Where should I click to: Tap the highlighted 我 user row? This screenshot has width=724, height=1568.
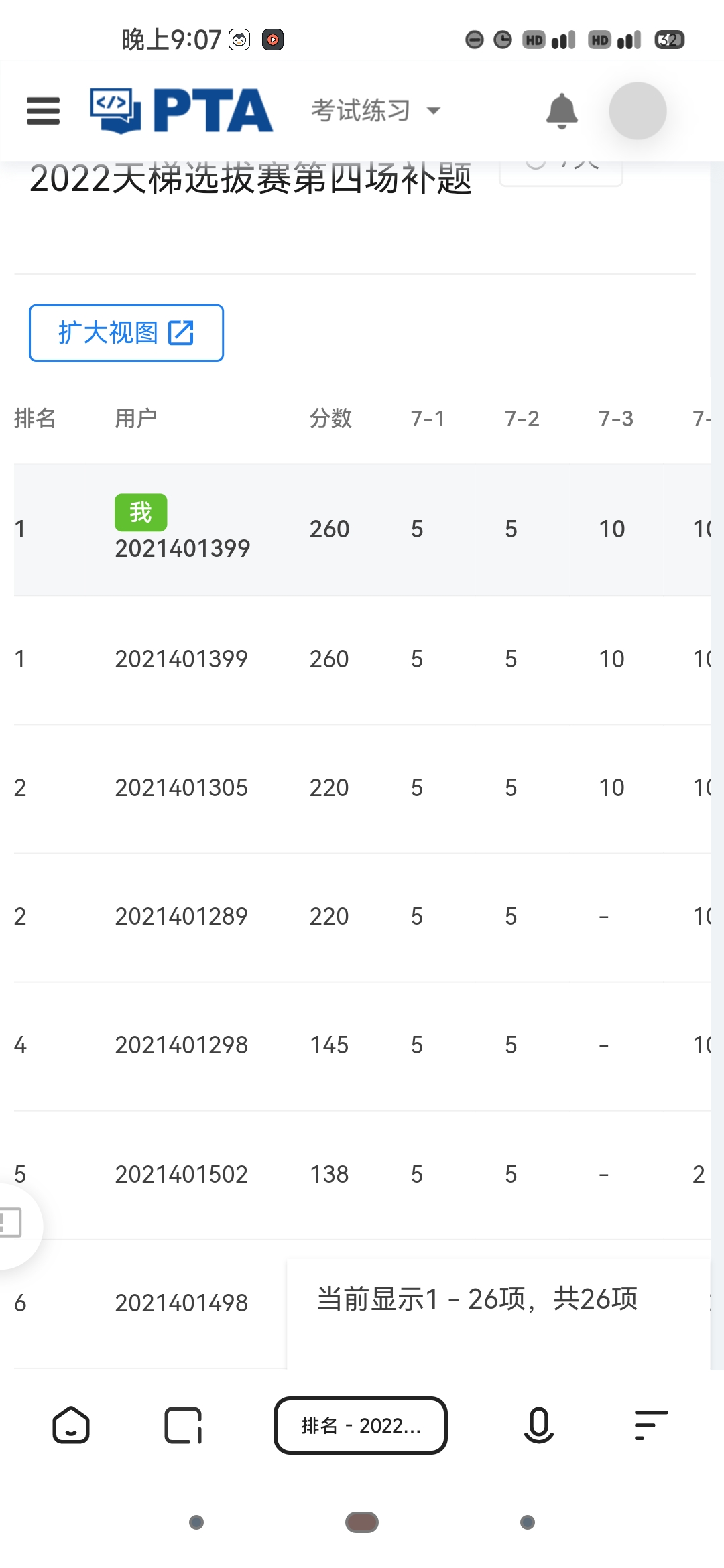181,529
